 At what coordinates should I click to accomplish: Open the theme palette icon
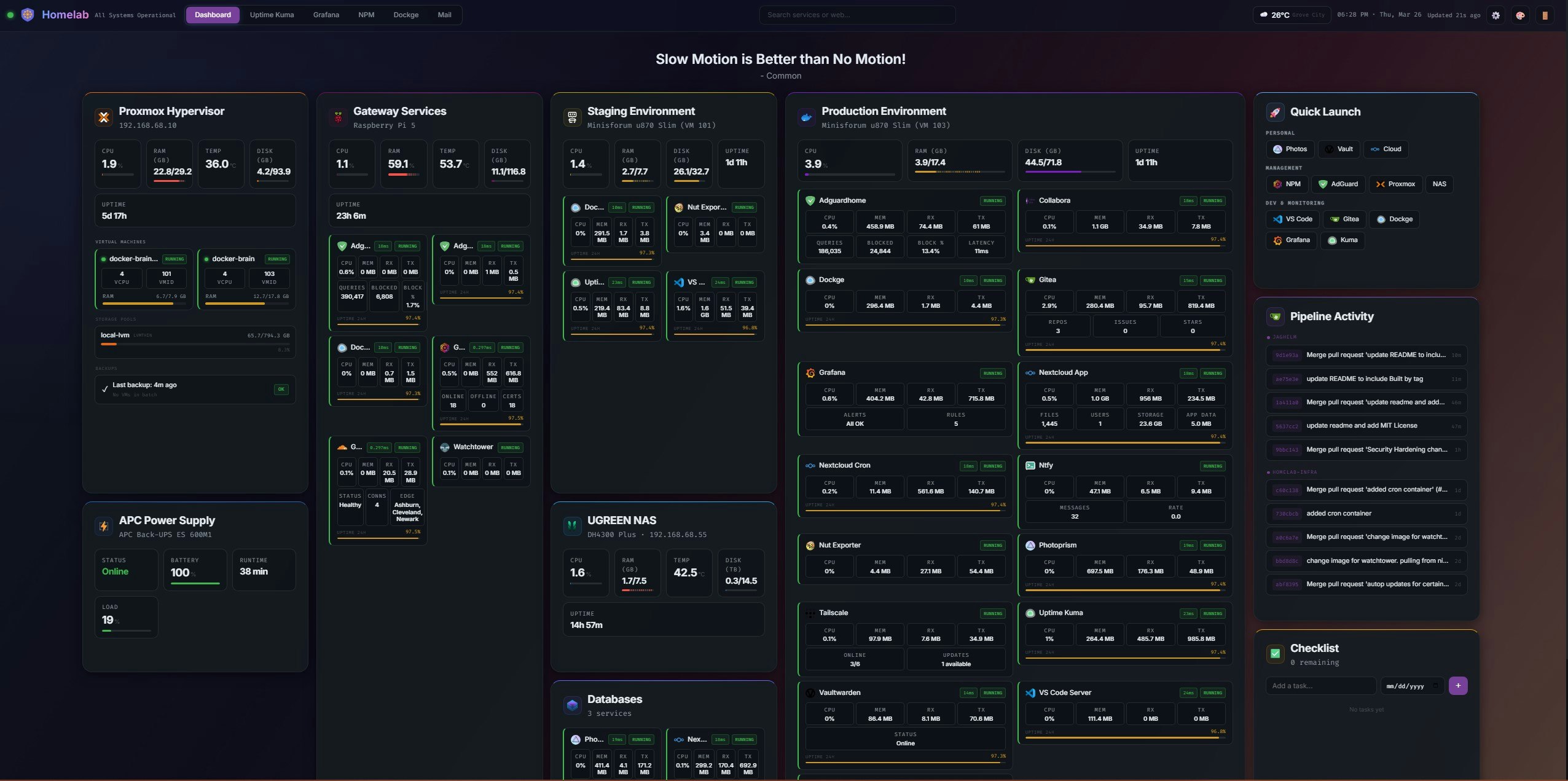pos(1520,15)
